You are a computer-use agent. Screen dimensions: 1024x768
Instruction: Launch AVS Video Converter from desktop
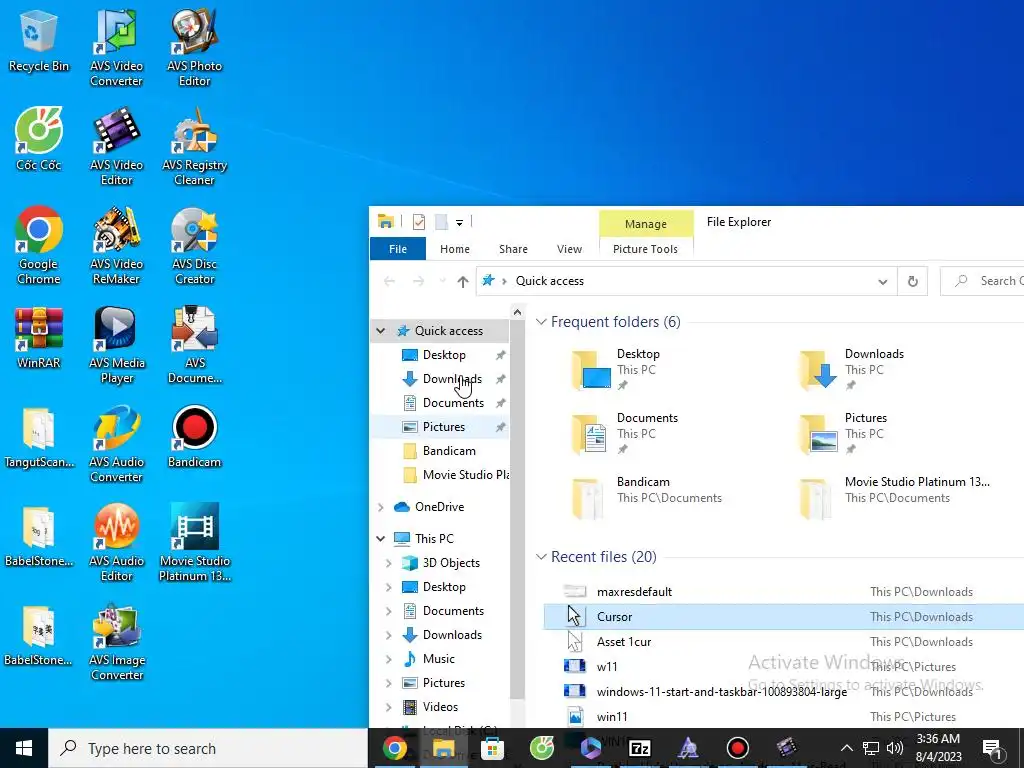click(x=116, y=49)
